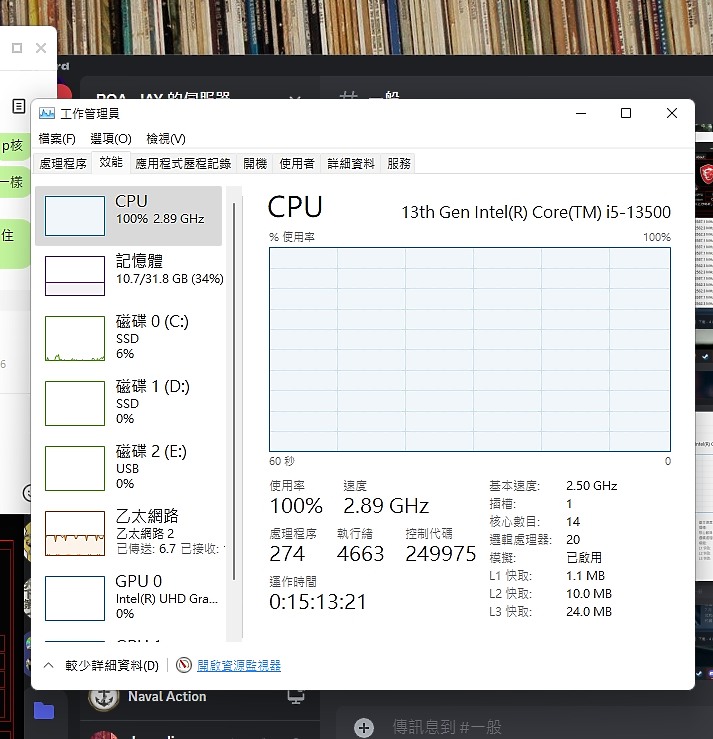Click the blue folder icon in Discord
The width and height of the screenshot is (713, 739).
(44, 711)
